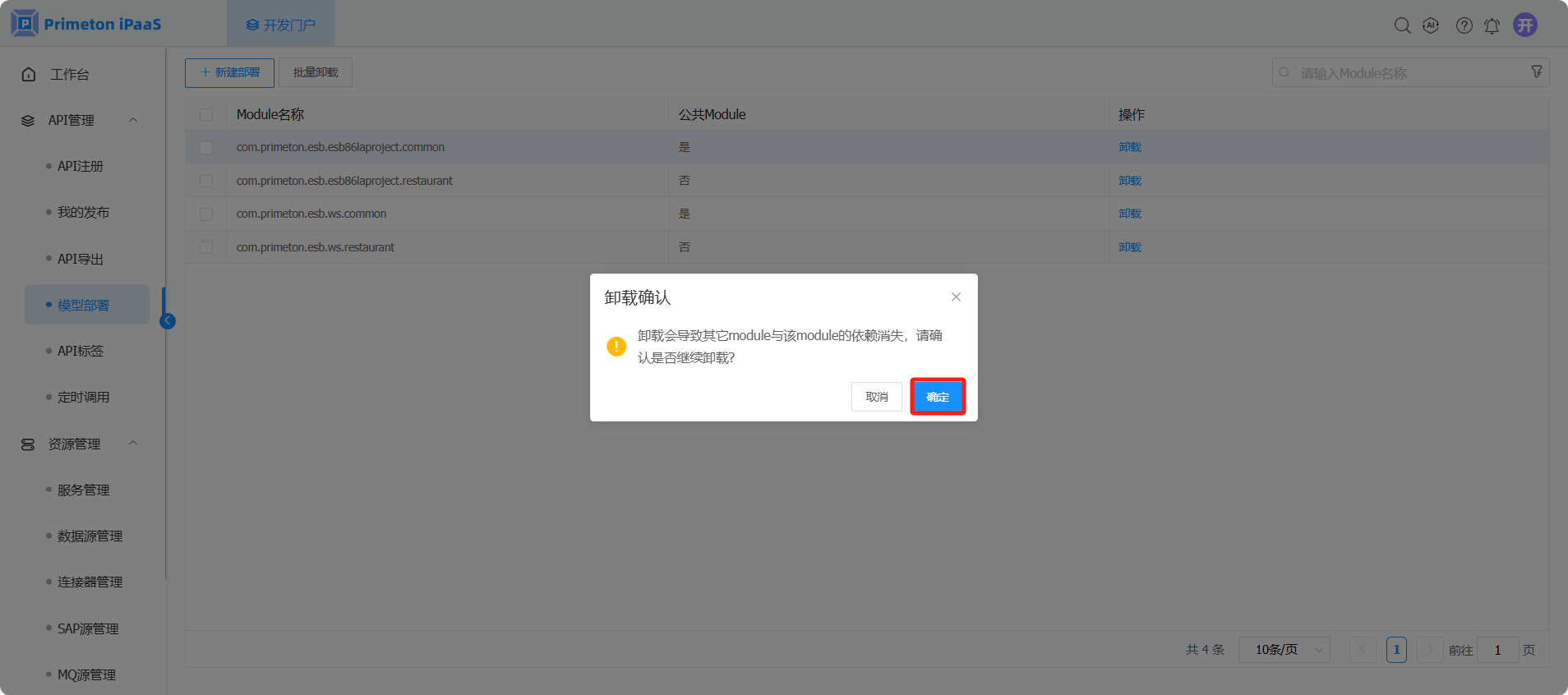
Task: Switch to the 开发门户 tab
Action: 280,25
